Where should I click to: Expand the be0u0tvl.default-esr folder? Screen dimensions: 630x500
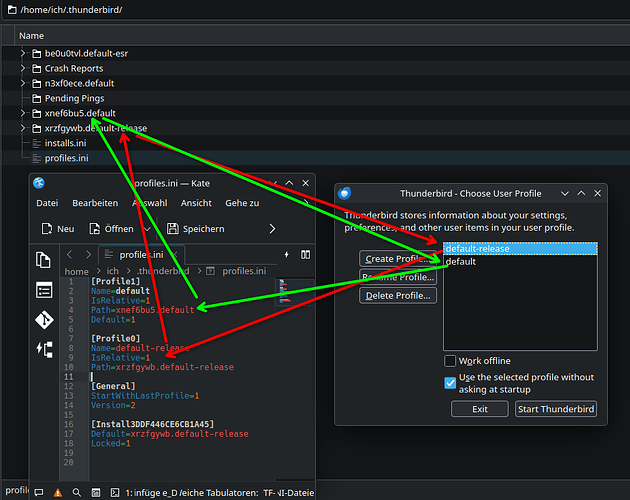[x=23, y=53]
